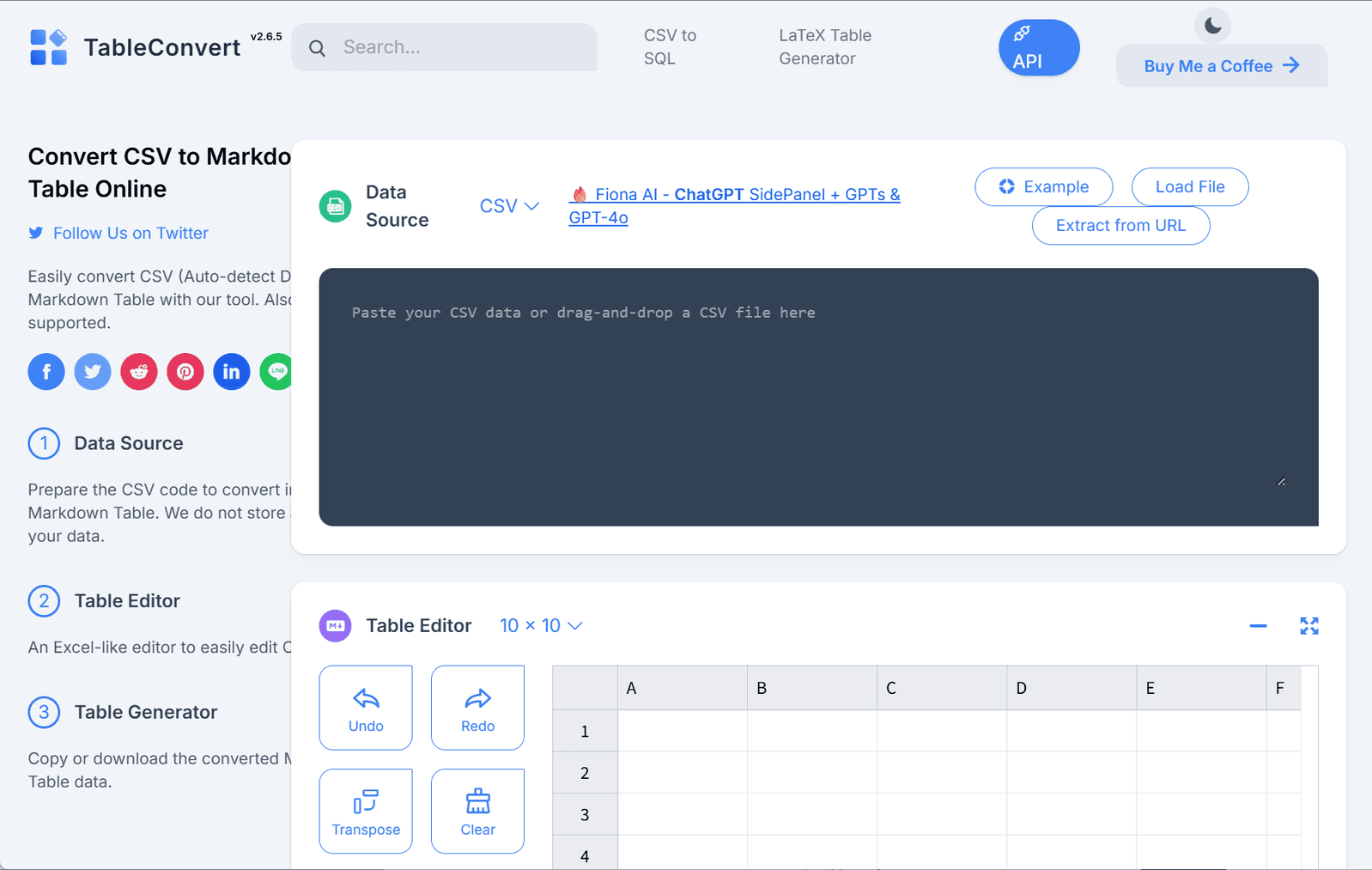Open the API button
Screen dimensions: 1372x870
[x=1039, y=48]
